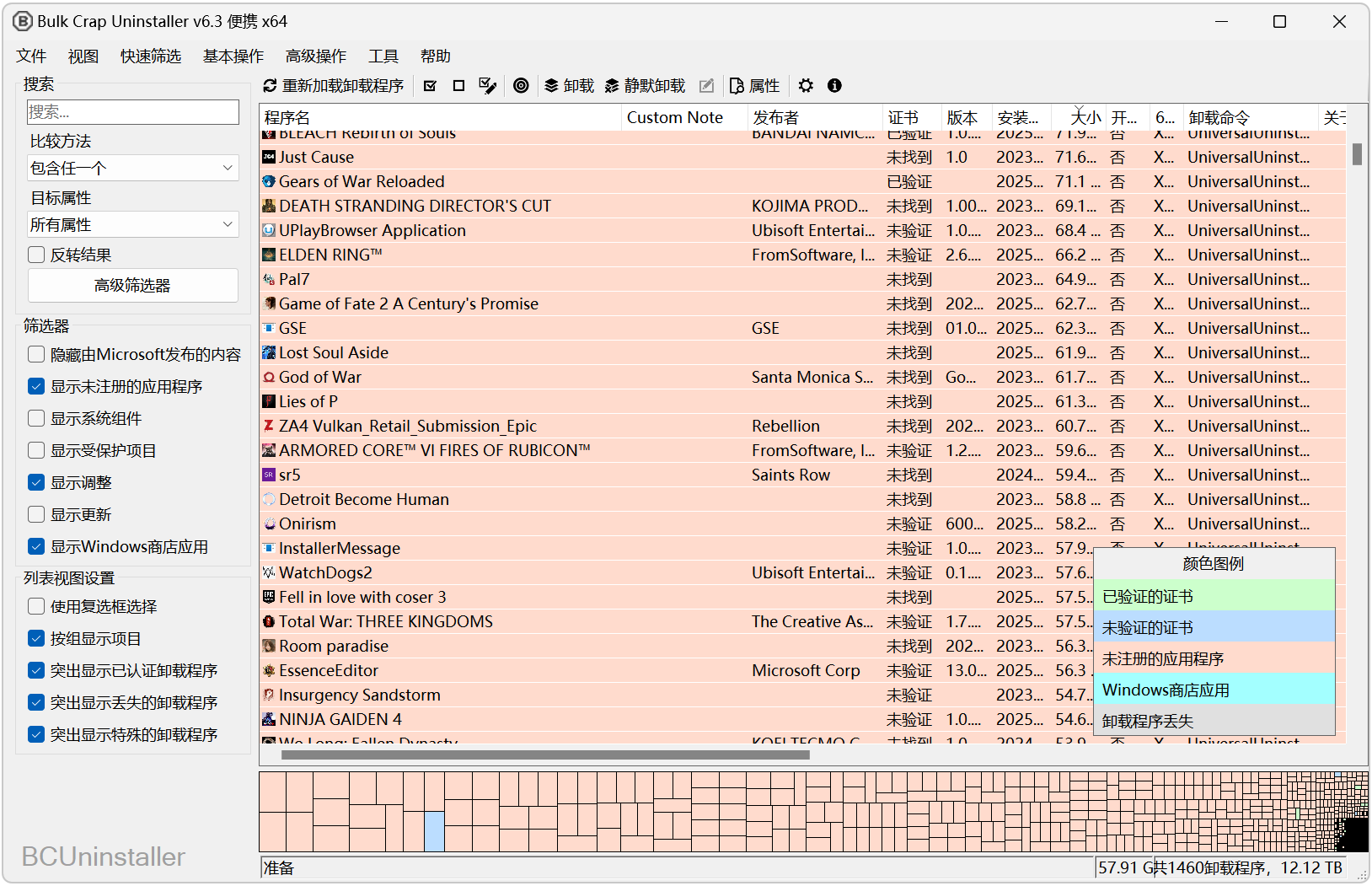1372x886 pixels.
Task: Toggle 反转结果 invert results checkbox
Action: [36, 255]
